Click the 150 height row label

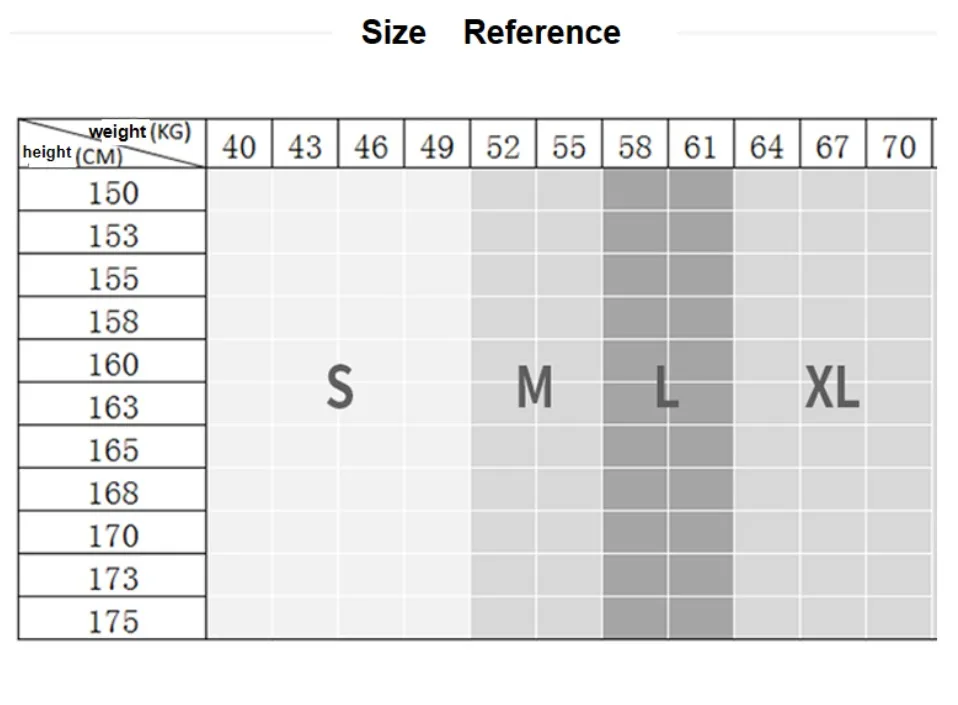(112, 192)
